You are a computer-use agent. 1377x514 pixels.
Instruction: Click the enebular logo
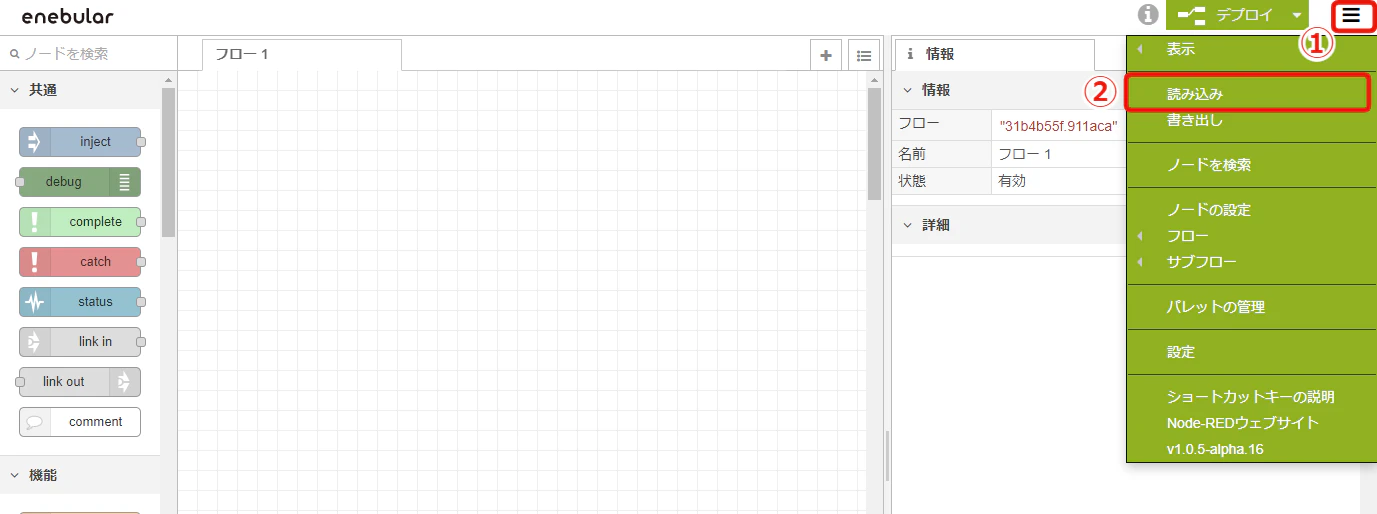pyautogui.click(x=68, y=16)
